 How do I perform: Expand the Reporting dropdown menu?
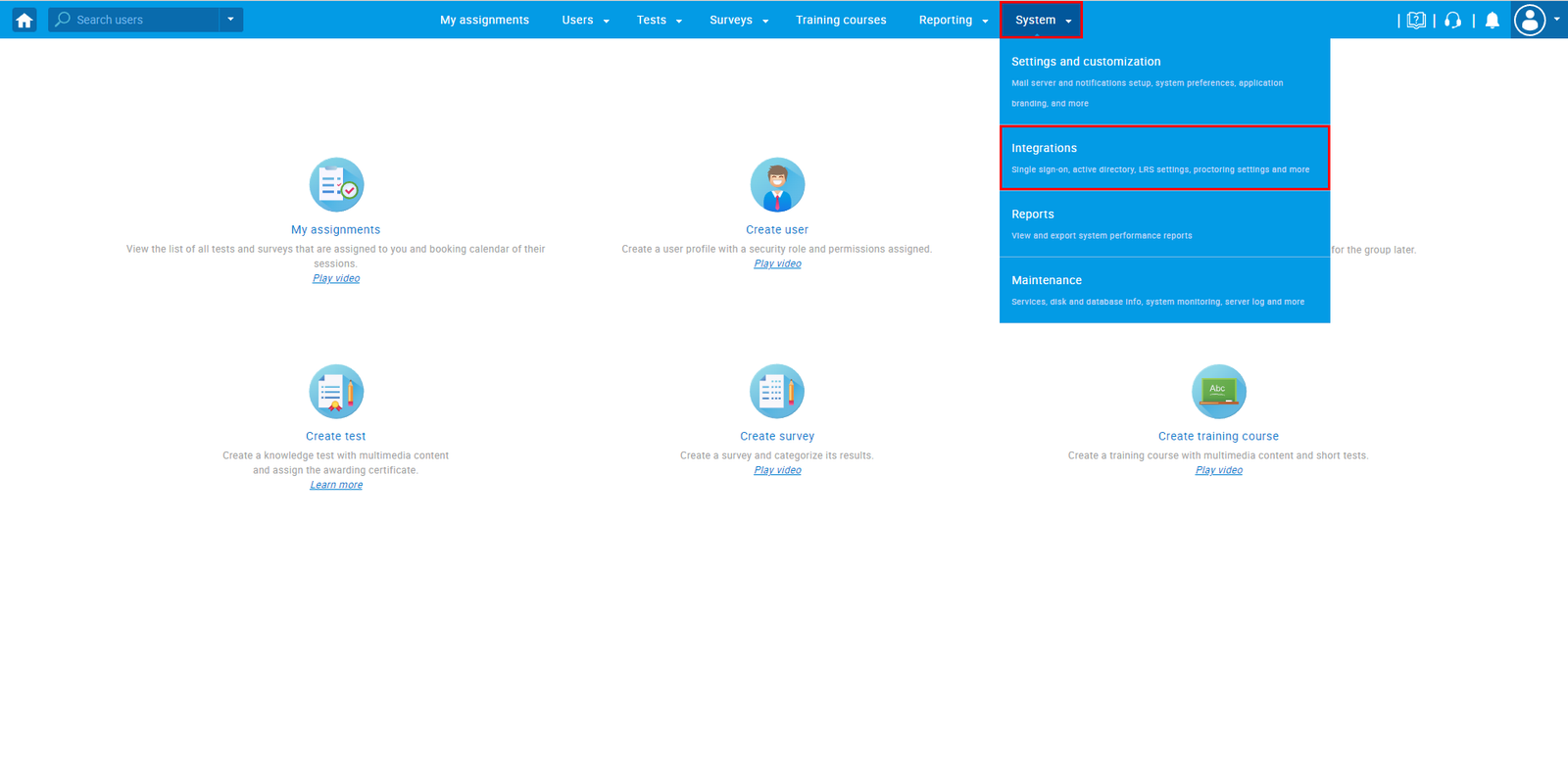(x=953, y=20)
